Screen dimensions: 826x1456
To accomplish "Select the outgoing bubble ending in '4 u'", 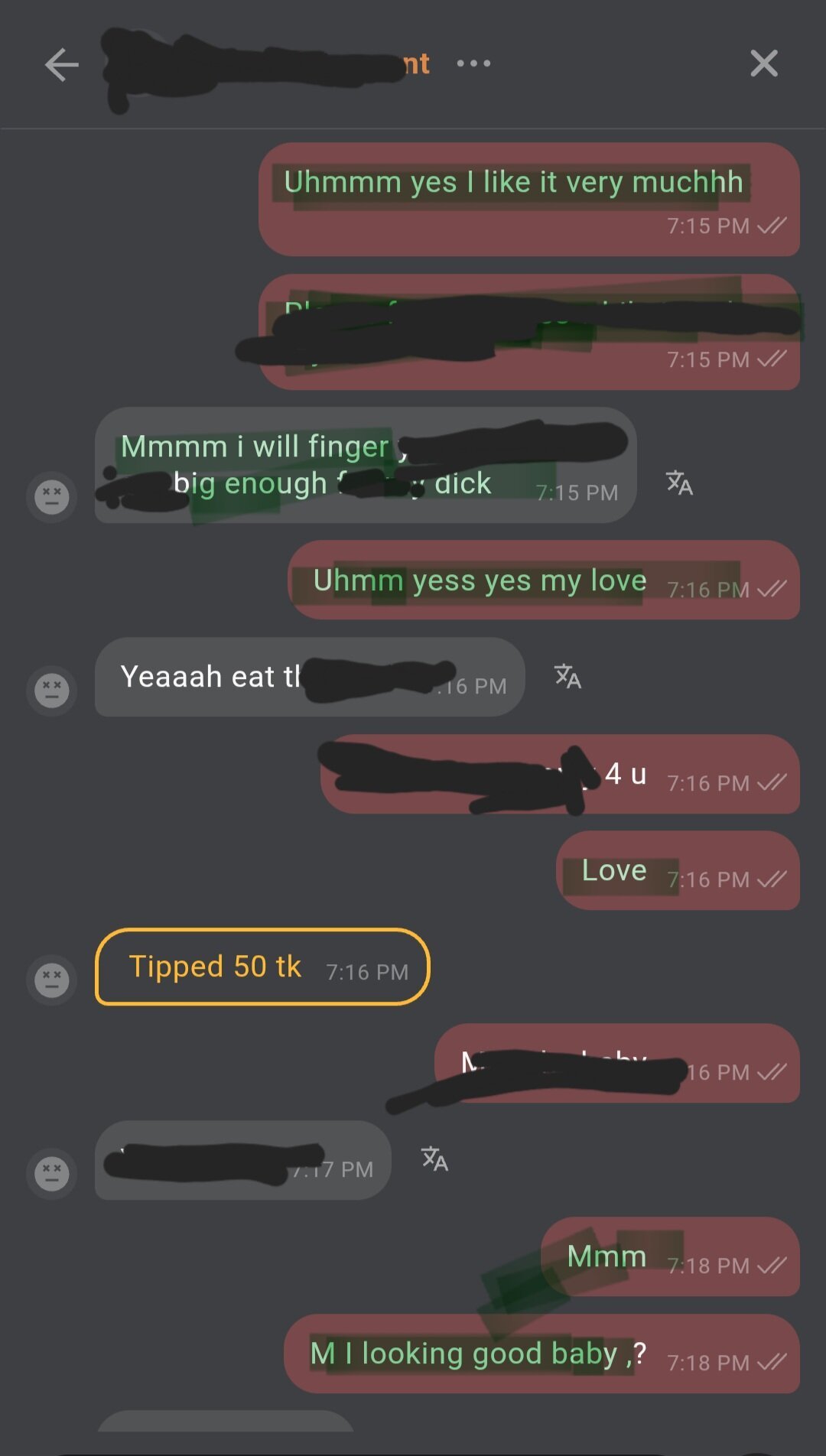I will [560, 774].
